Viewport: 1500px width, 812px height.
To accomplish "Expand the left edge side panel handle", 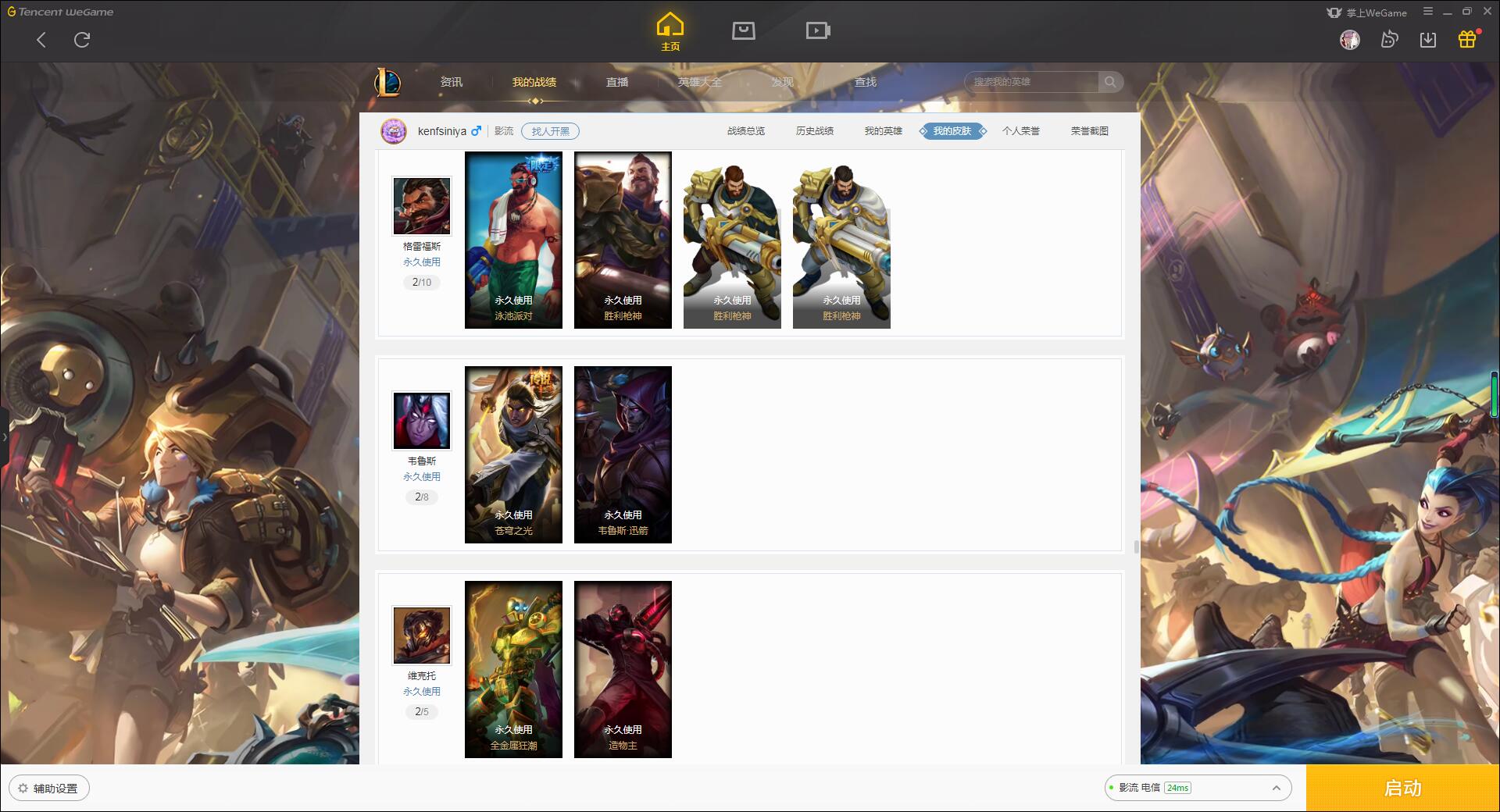I will click(x=4, y=437).
